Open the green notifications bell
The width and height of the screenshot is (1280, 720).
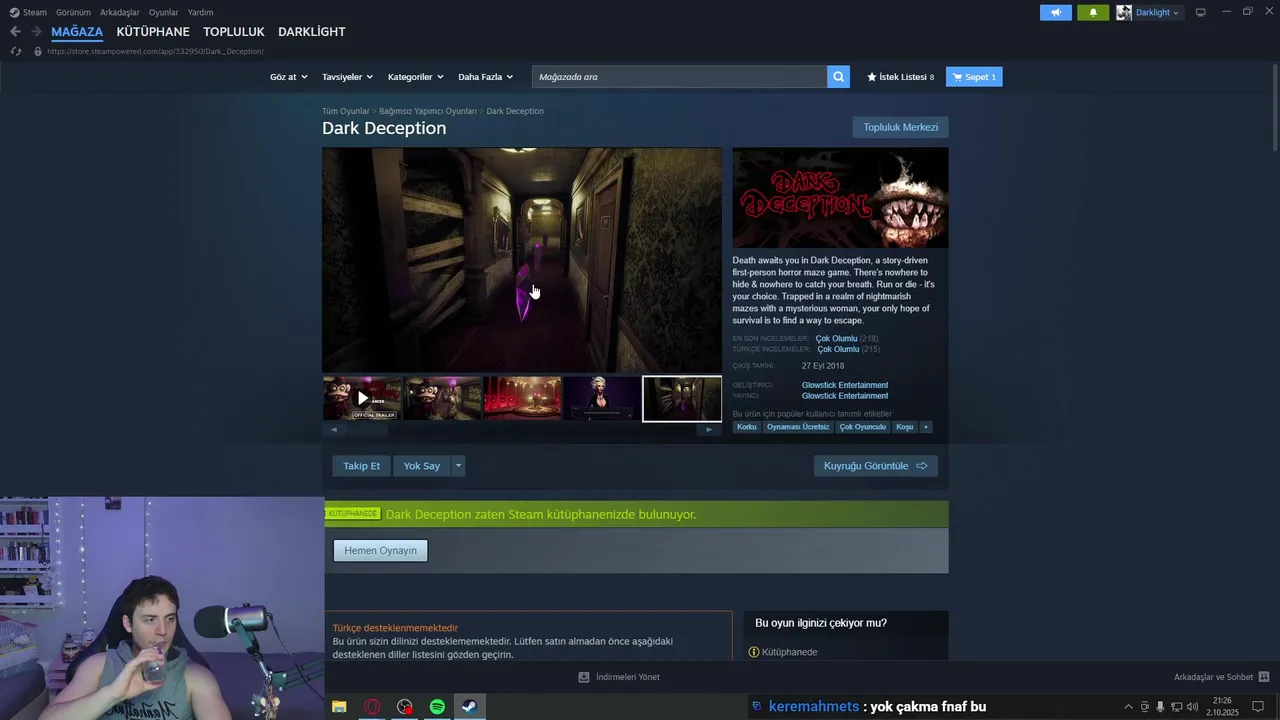tap(1093, 12)
